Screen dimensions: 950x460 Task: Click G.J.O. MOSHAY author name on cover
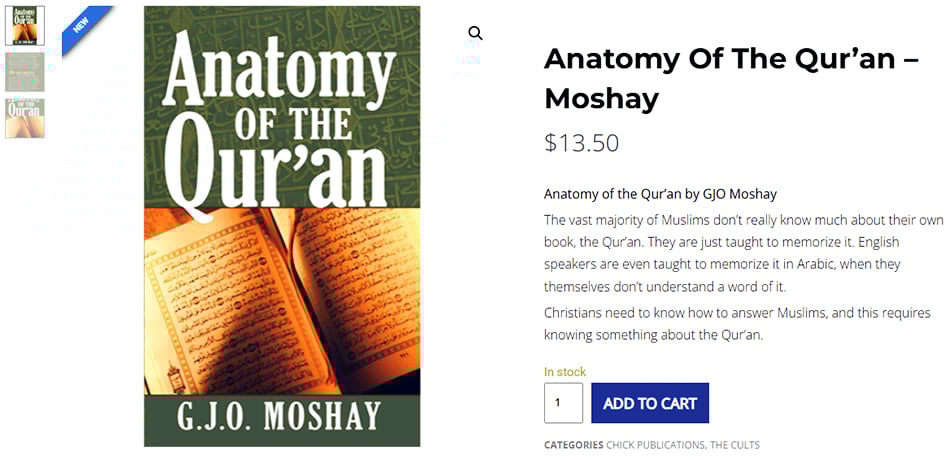click(280, 416)
